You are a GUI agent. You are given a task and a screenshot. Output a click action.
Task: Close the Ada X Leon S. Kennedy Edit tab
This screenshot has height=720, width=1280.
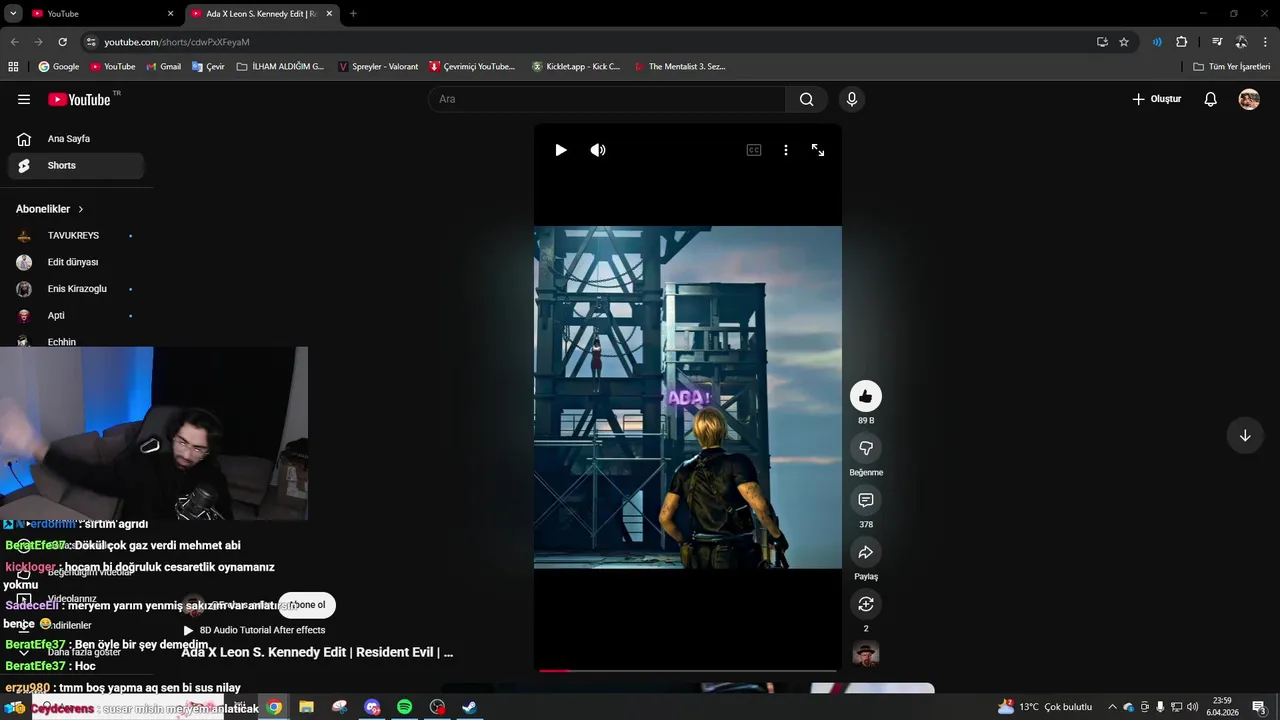tap(329, 14)
